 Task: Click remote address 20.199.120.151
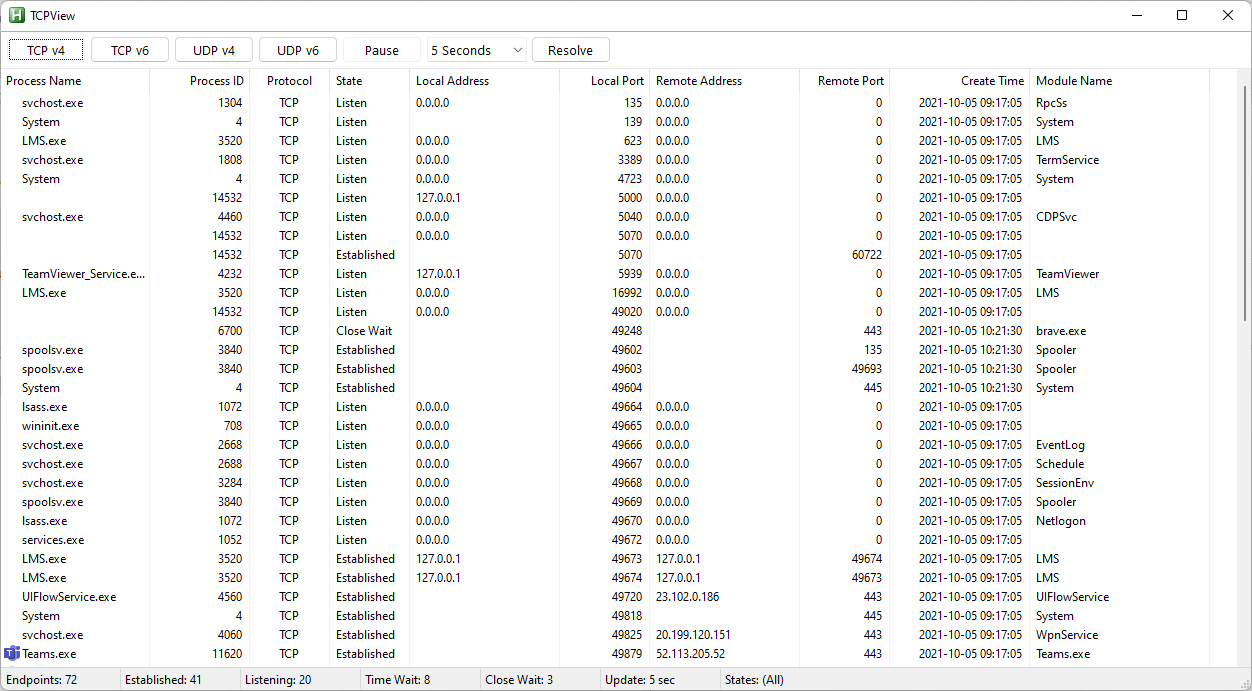pyautogui.click(x=693, y=635)
